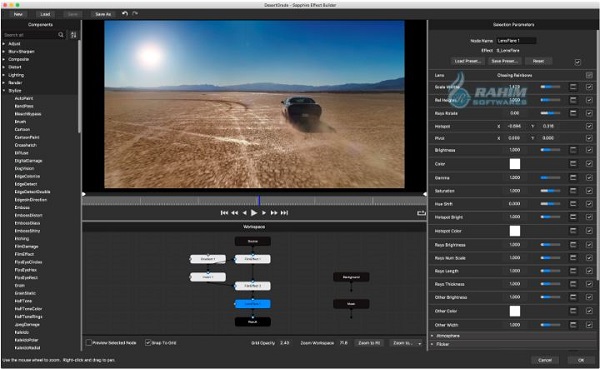Screen dimensions: 600x369
Task: Click Save As in the top toolbar
Action: 103,14
